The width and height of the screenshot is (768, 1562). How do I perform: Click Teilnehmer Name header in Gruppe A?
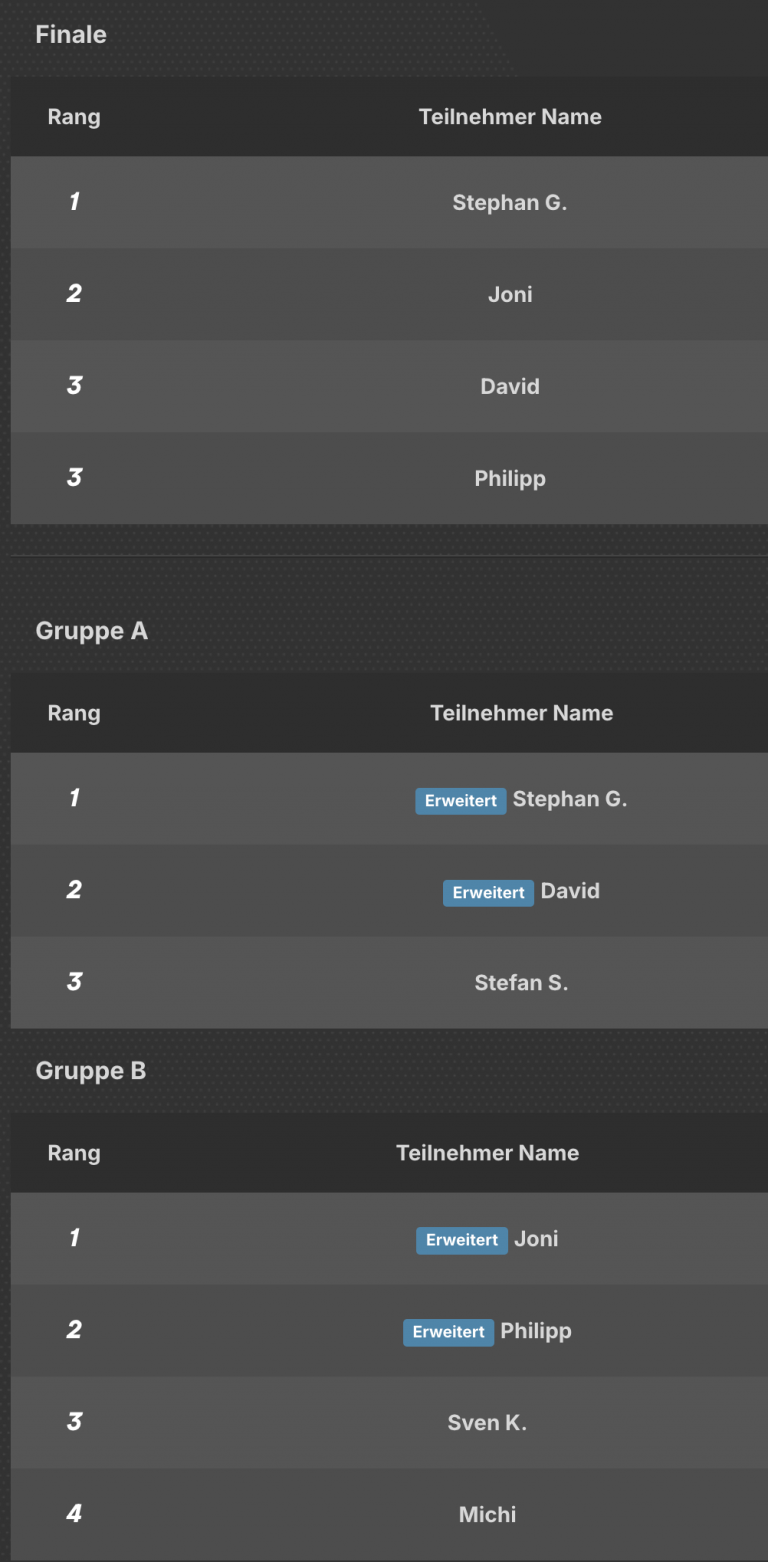coord(521,713)
